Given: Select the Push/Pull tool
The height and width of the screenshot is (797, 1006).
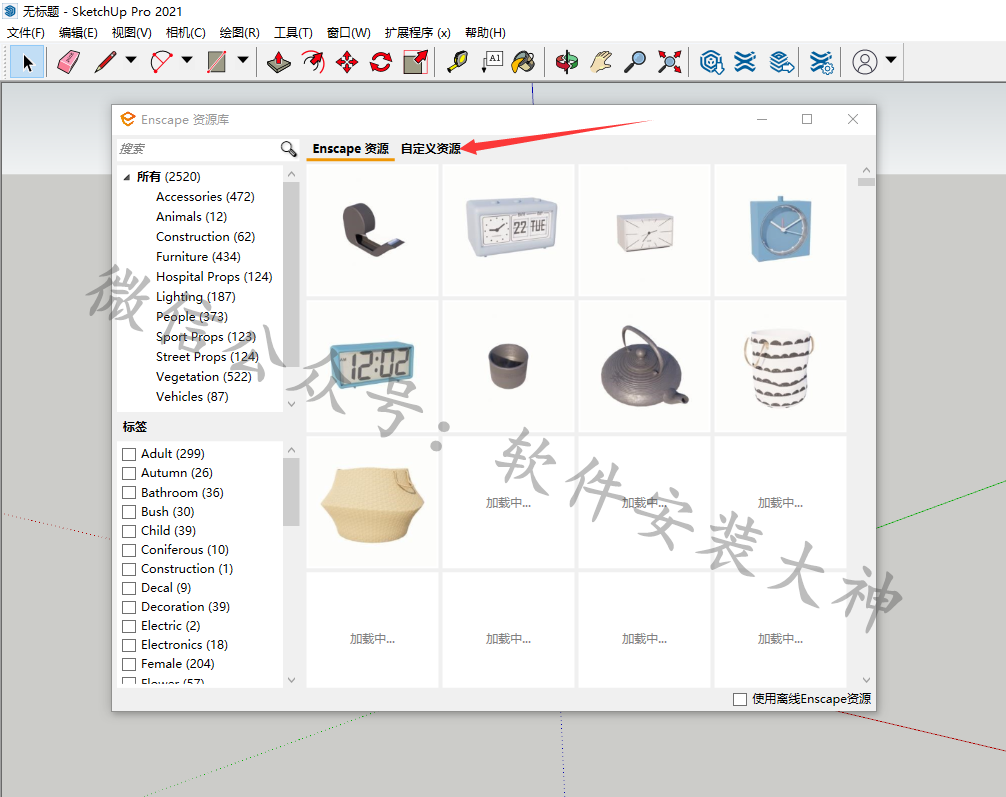Looking at the screenshot, I should pos(278,62).
